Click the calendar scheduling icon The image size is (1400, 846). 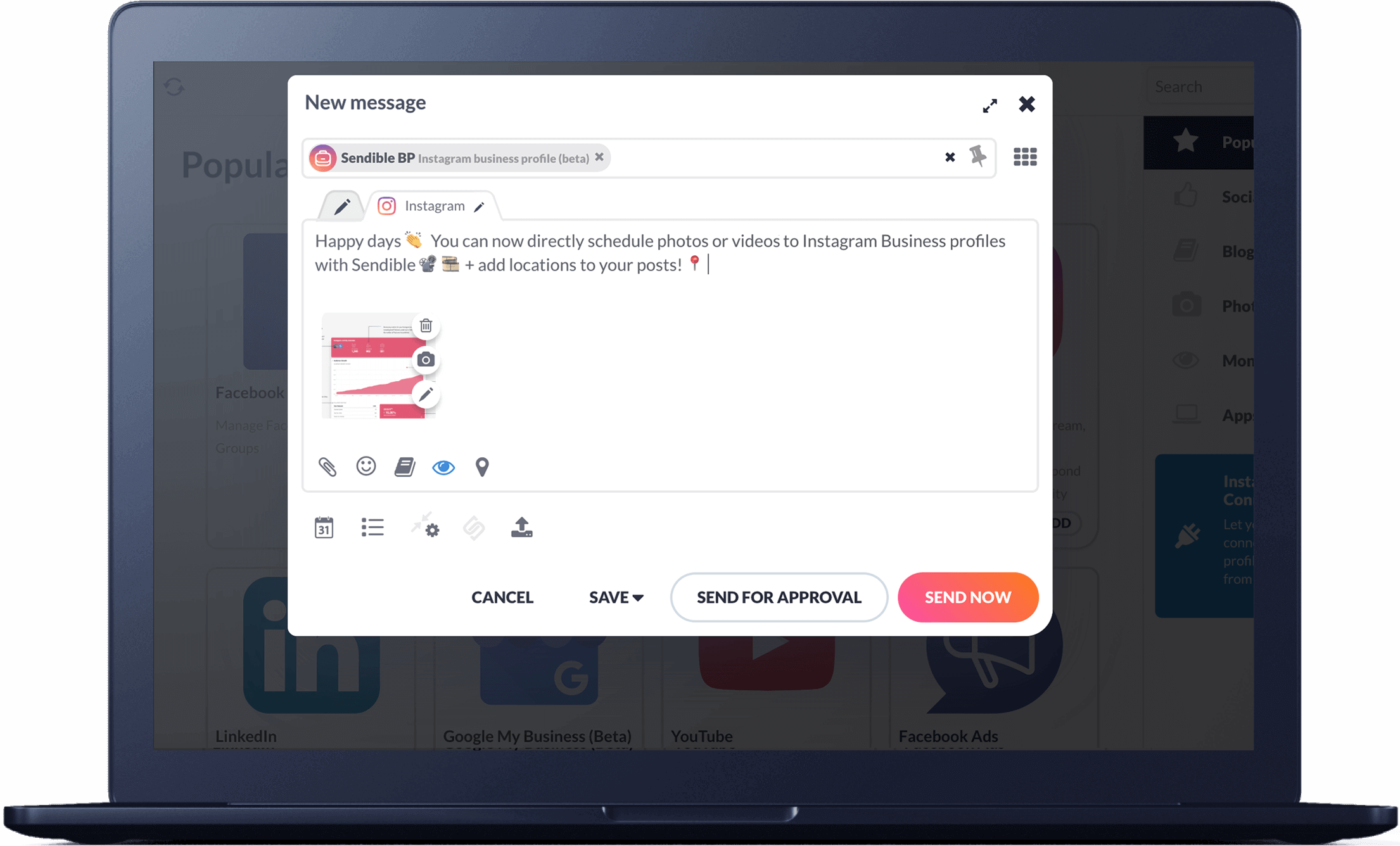pos(324,528)
